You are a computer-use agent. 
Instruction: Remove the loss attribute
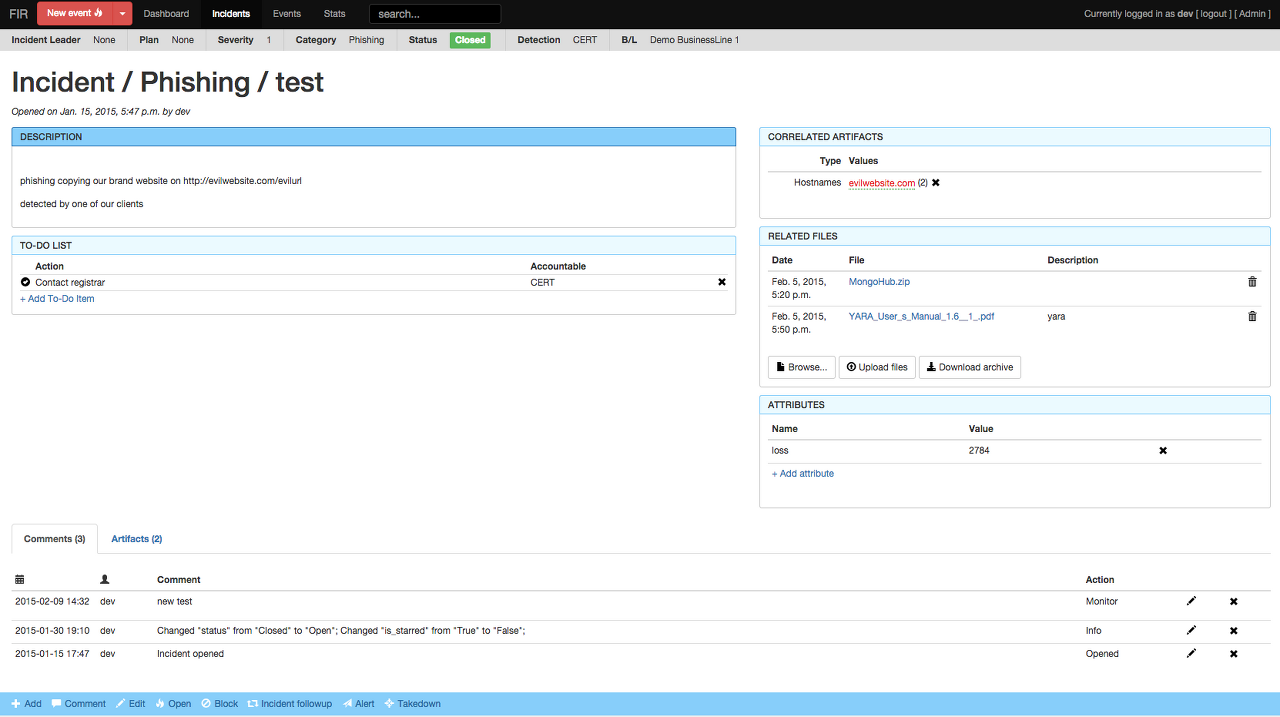point(1163,451)
